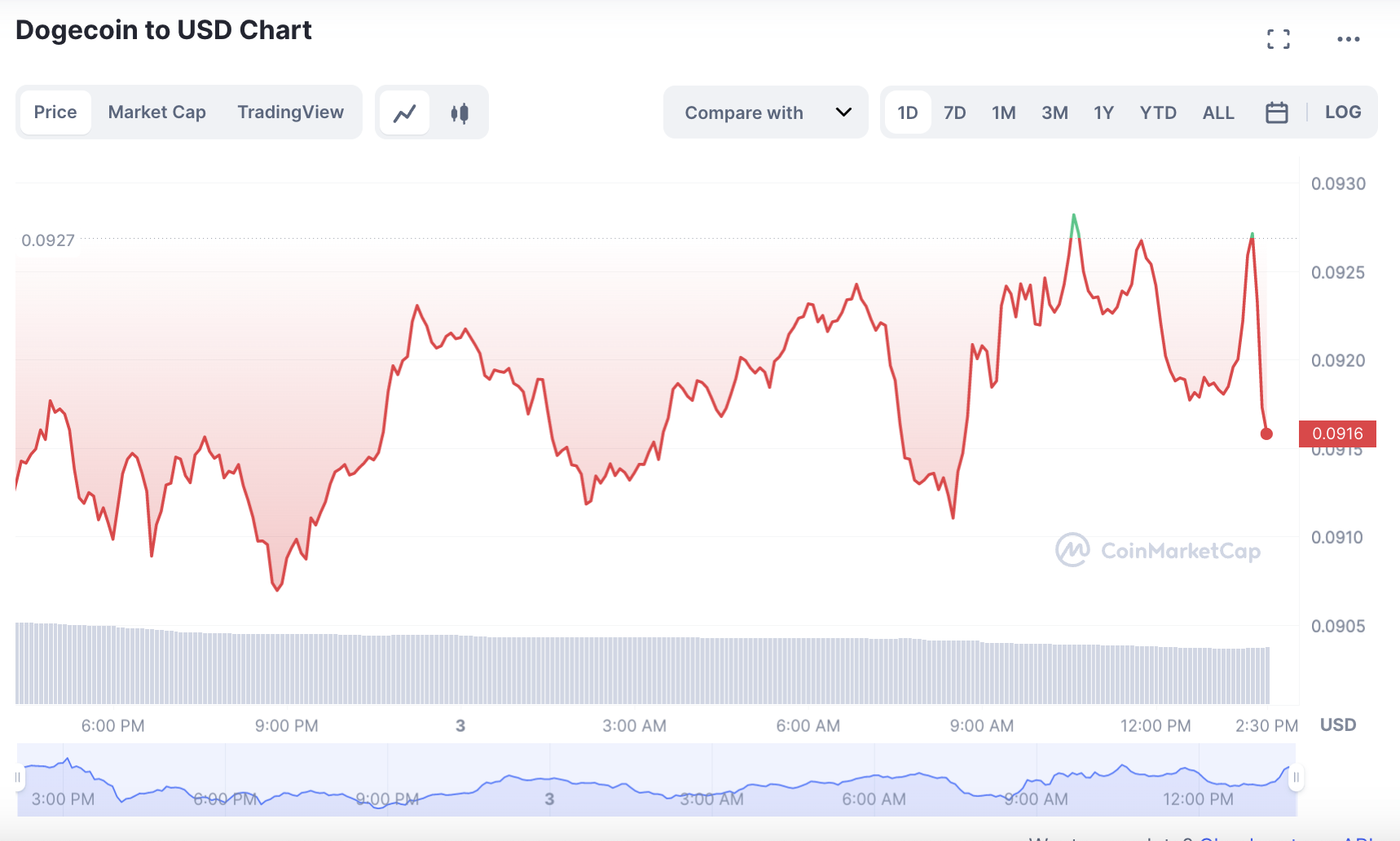Click the 9:00 AM main axis label

click(x=982, y=726)
